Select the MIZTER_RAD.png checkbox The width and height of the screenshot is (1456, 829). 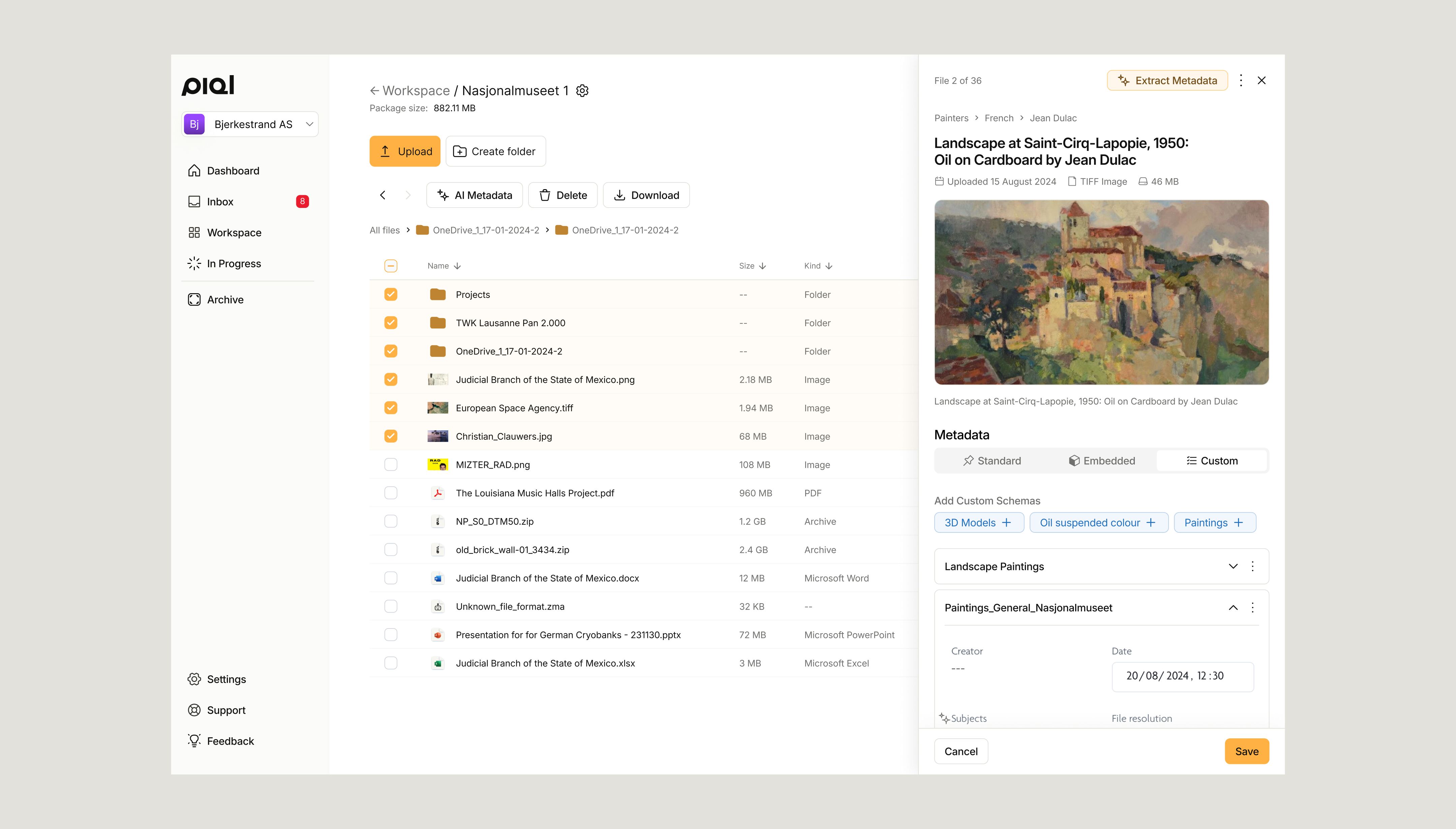point(391,465)
